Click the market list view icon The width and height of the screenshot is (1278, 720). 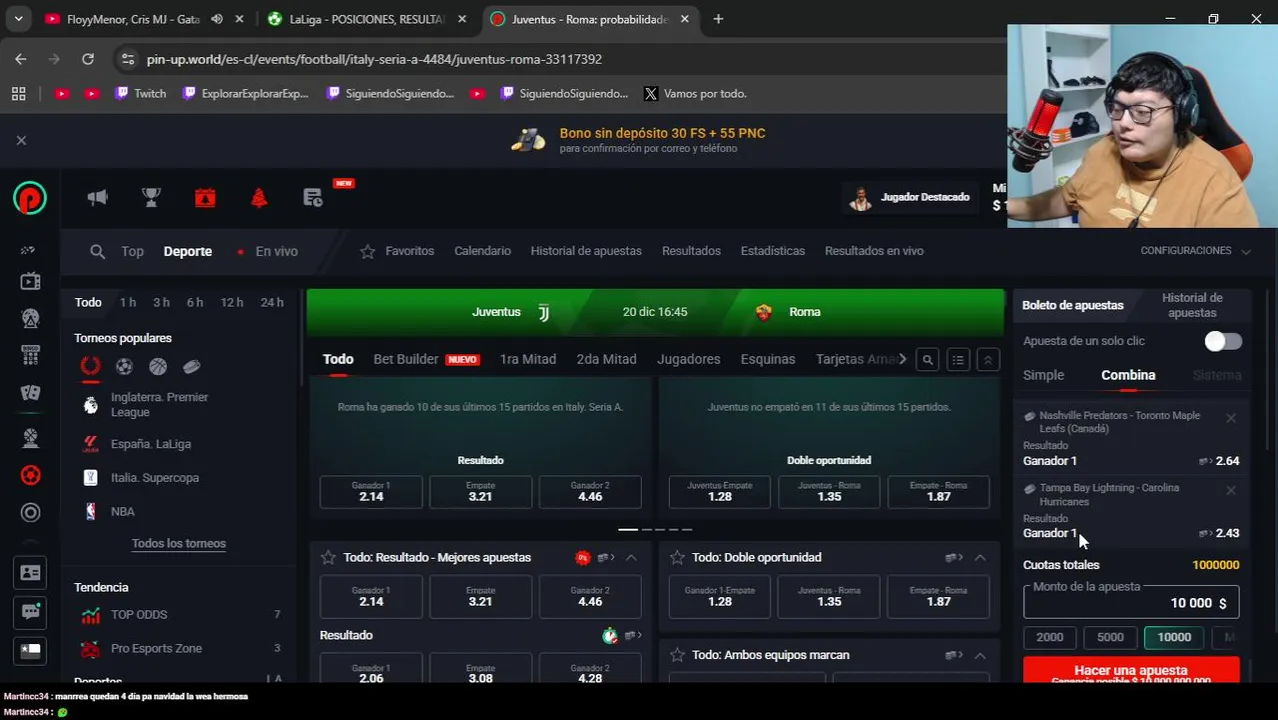[x=957, y=360]
